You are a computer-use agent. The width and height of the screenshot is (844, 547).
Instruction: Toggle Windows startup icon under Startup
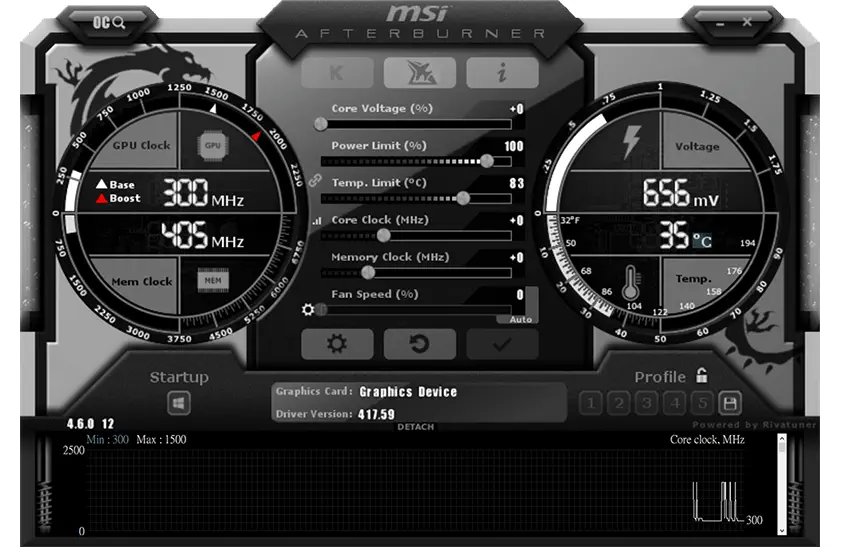click(x=179, y=403)
